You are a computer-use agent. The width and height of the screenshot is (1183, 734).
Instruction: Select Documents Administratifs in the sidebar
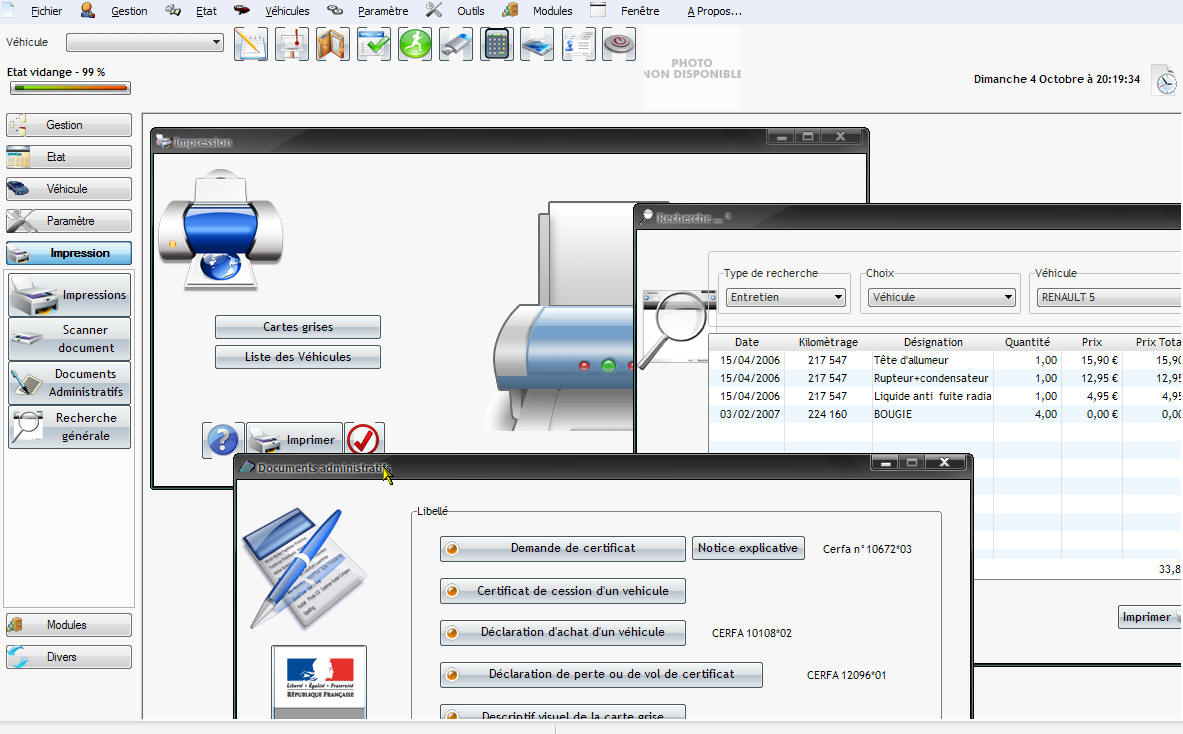(70, 383)
